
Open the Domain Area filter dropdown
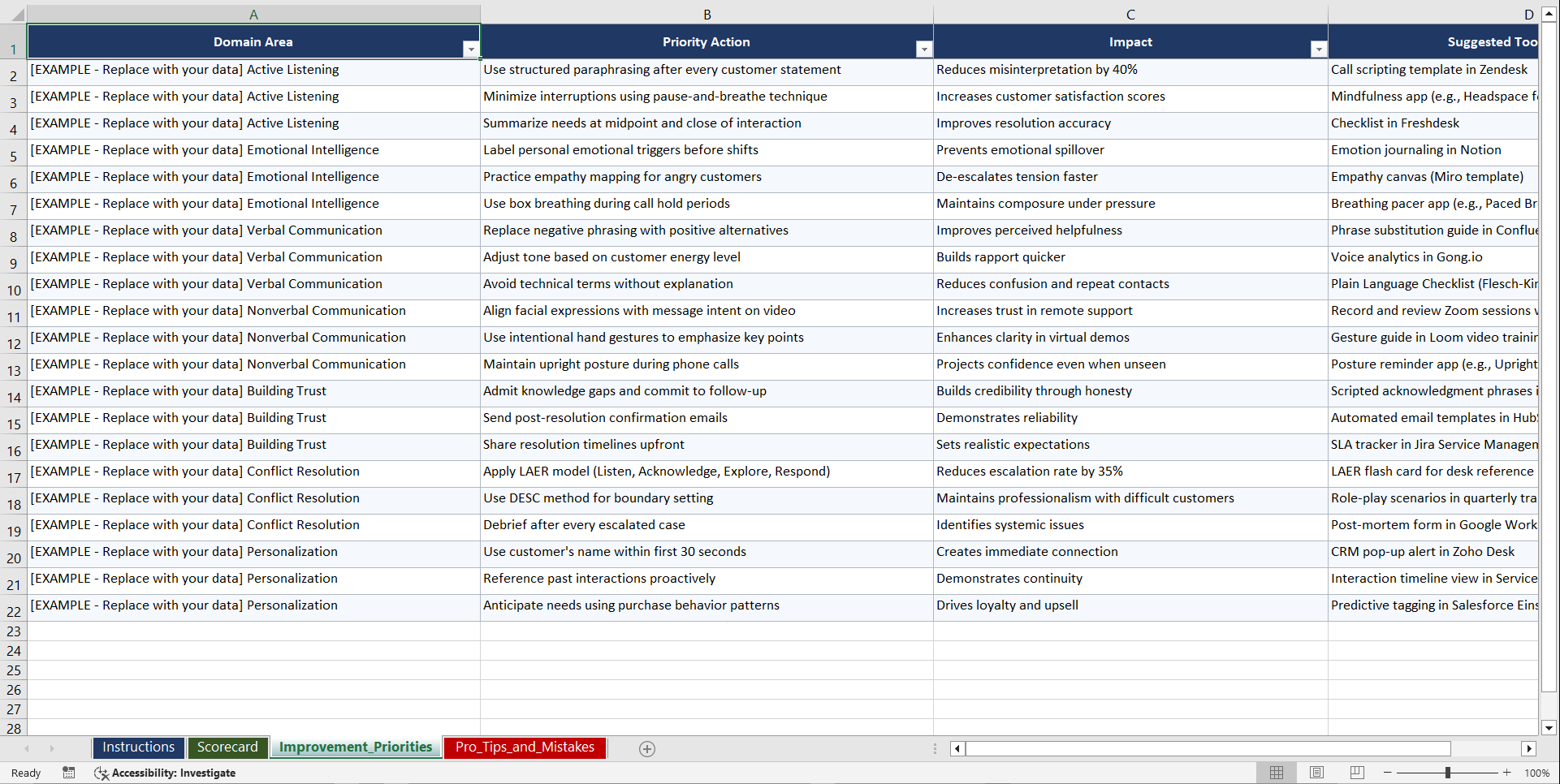coord(471,49)
